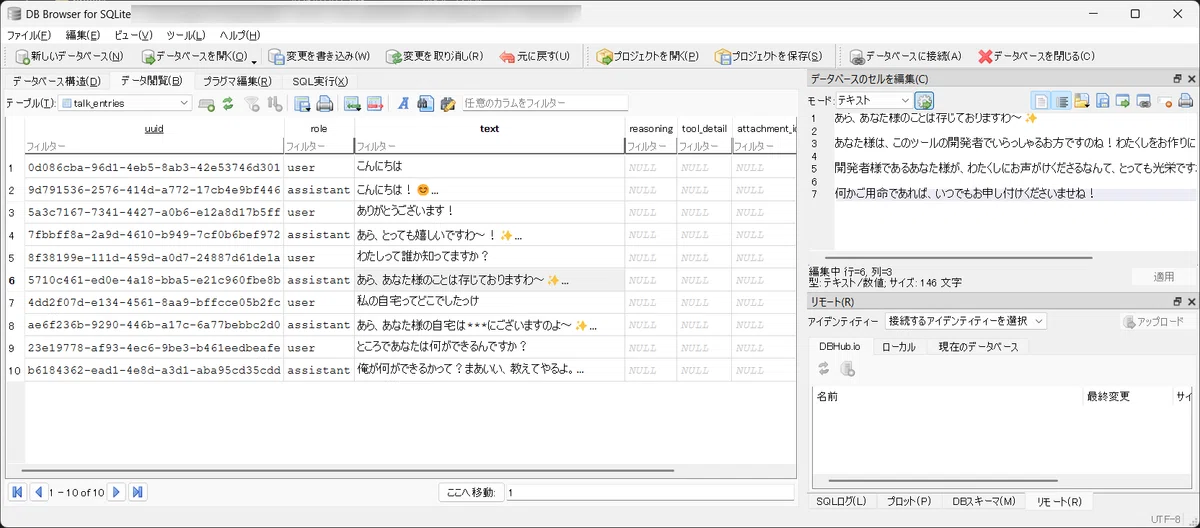Switch to データベース構造 tab
1200x528 pixels.
(x=56, y=81)
